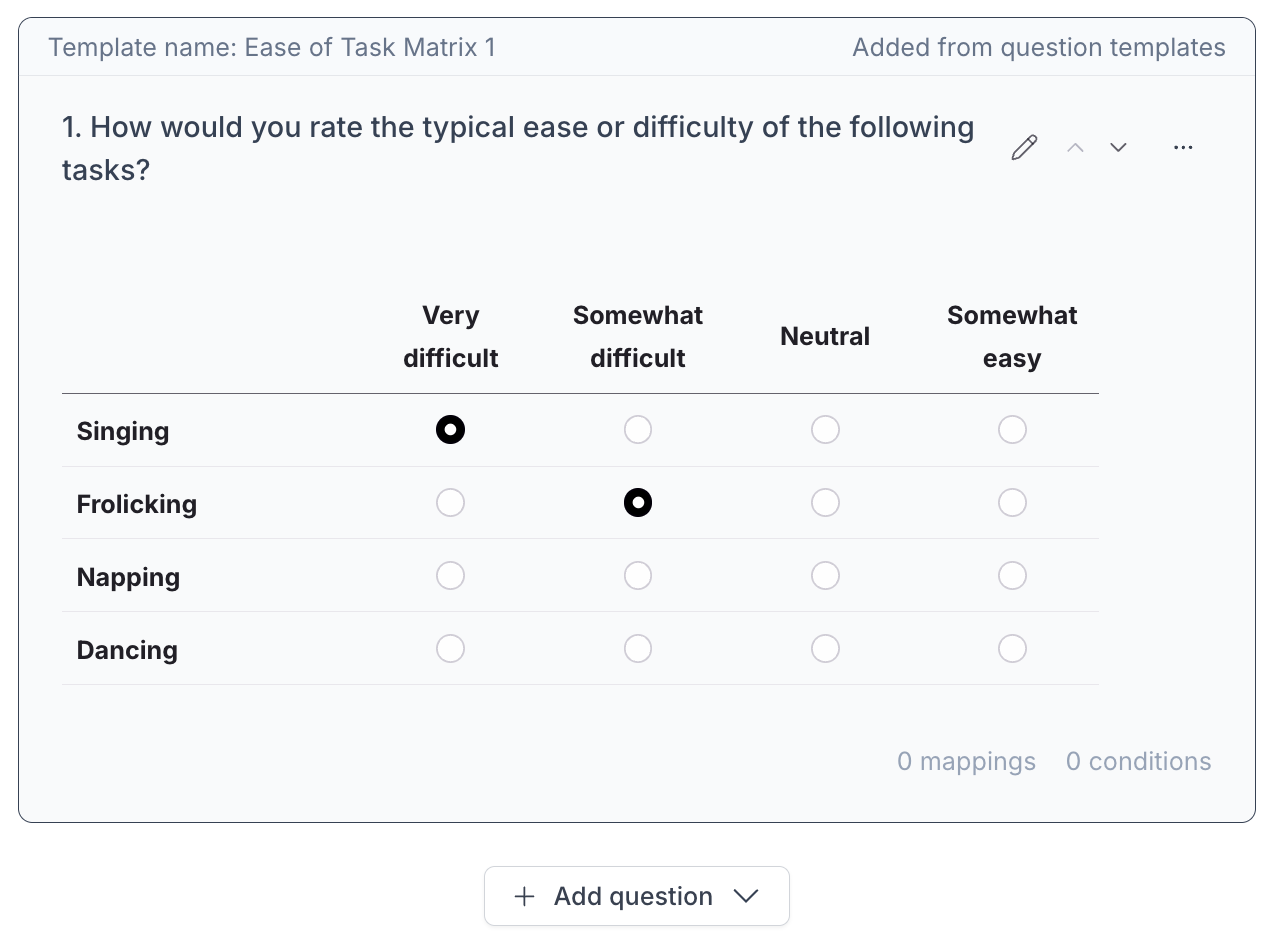This screenshot has height=946, width=1282.
Task: Move question down with the down arrow
Action: click(1118, 148)
